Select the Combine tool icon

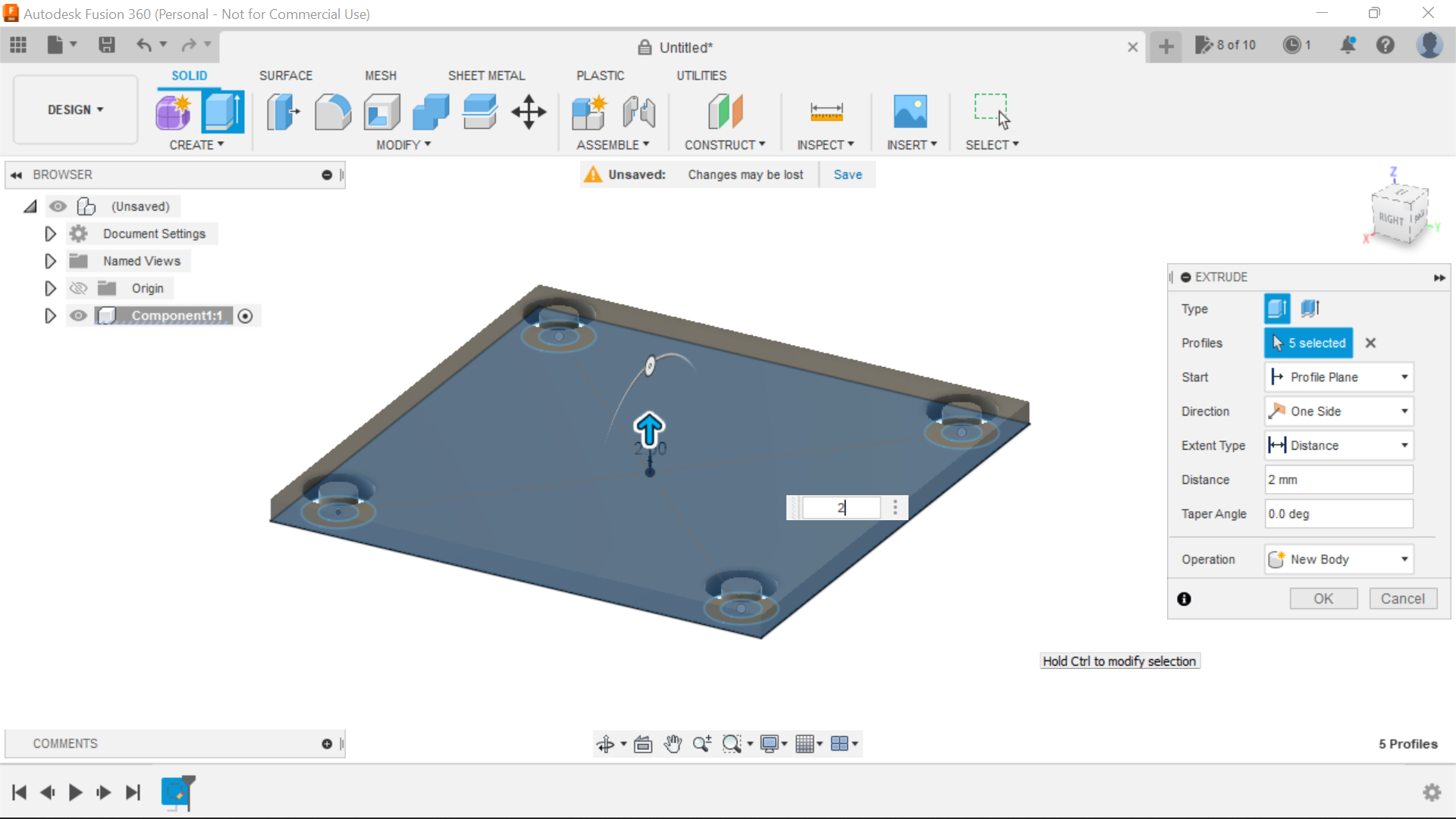[x=431, y=111]
